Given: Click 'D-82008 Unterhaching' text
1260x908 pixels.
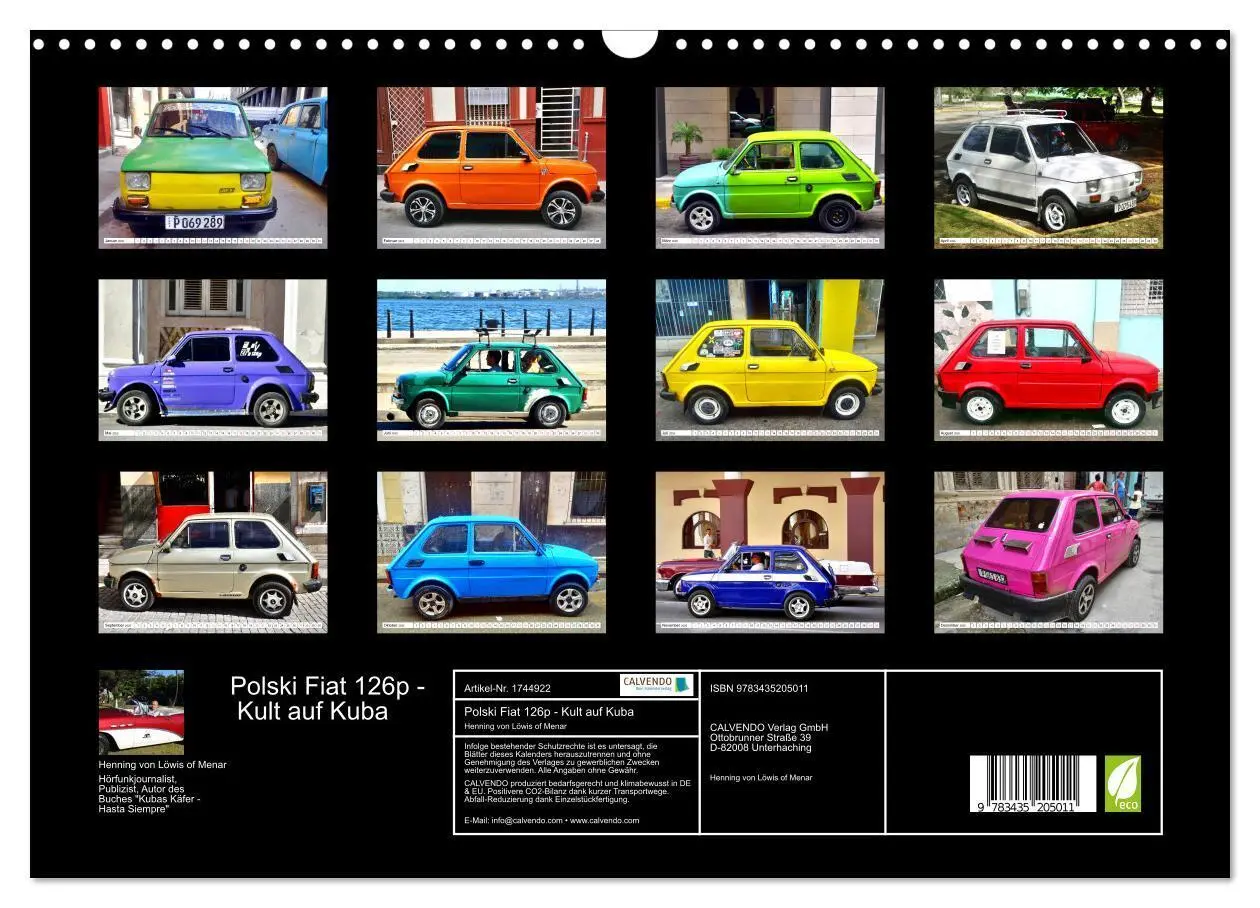Looking at the screenshot, I should click(x=761, y=747).
